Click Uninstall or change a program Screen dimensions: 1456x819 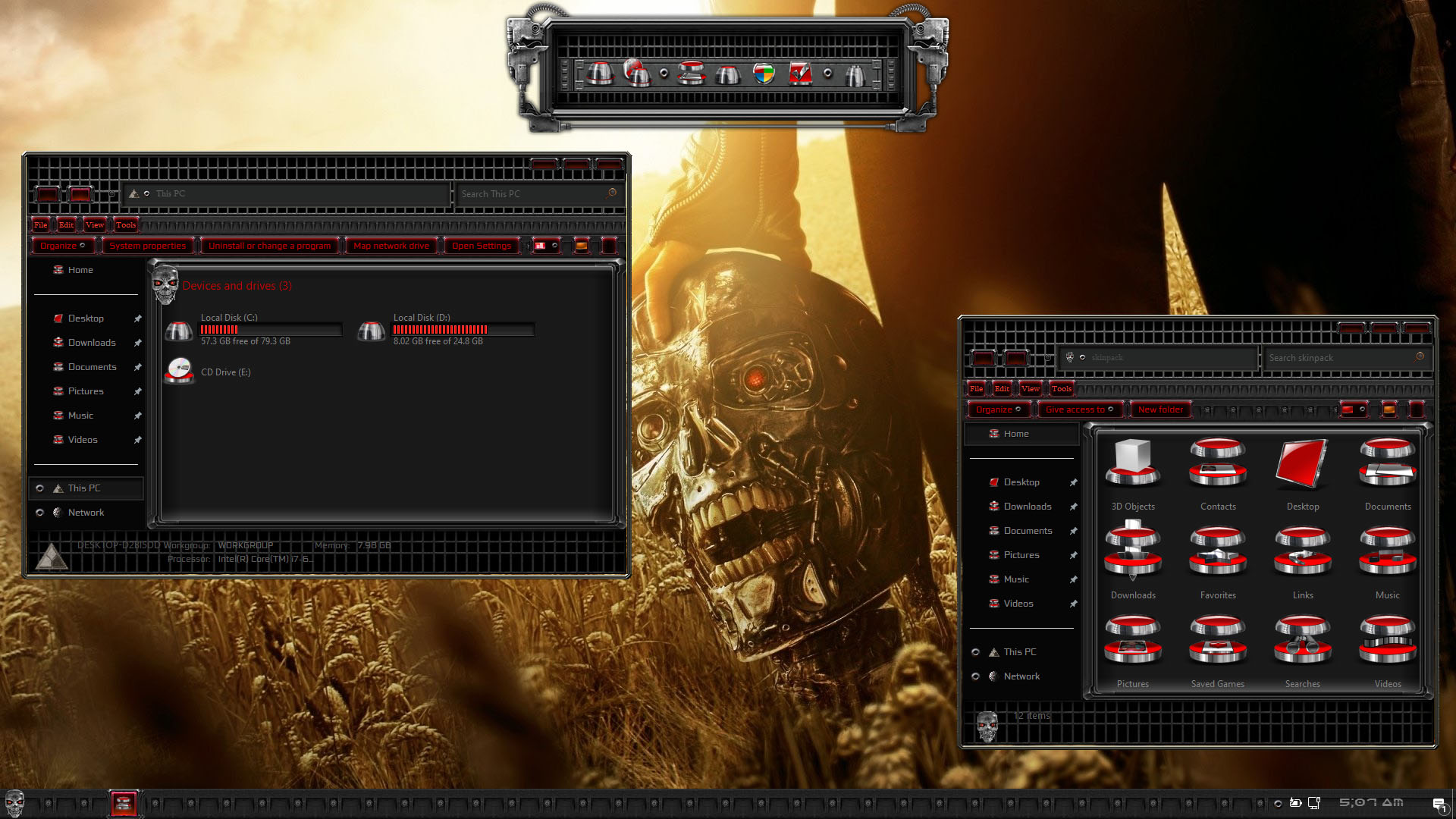coord(269,246)
